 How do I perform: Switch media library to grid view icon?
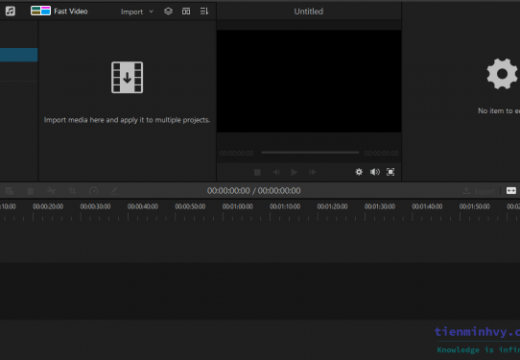point(186,11)
